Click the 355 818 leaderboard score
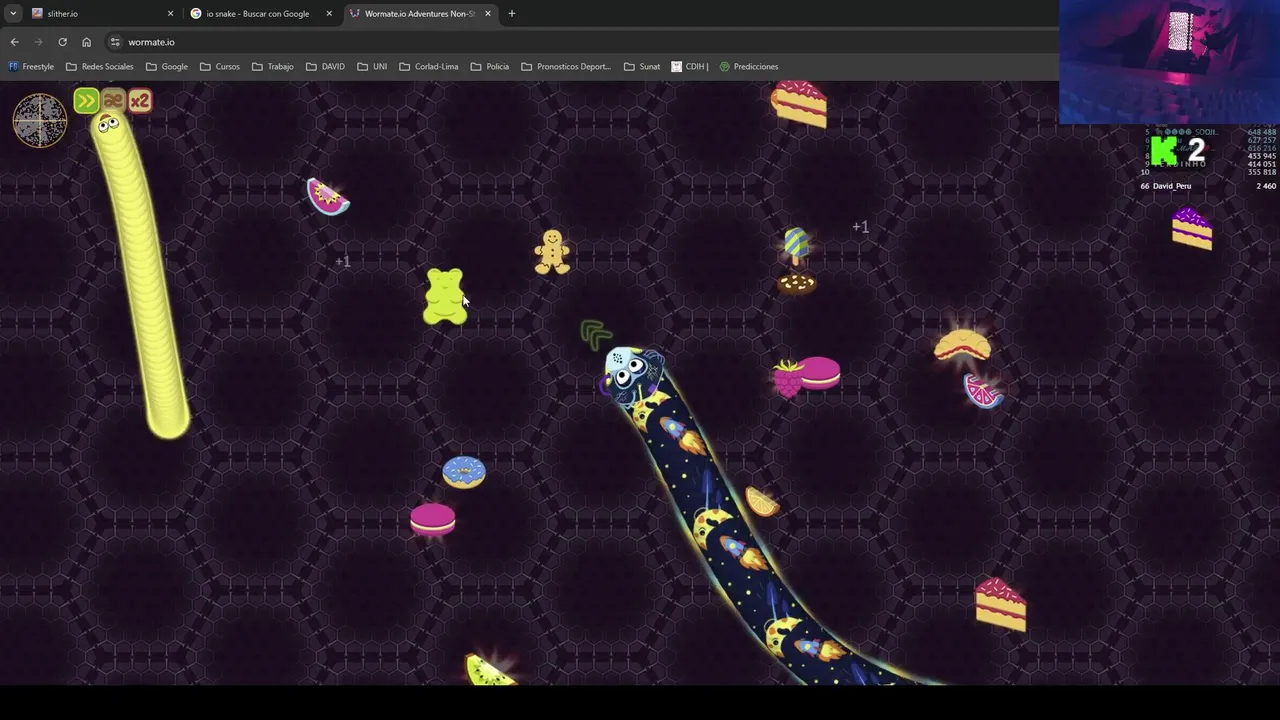Image resolution: width=1280 pixels, height=720 pixels. coord(1262,172)
